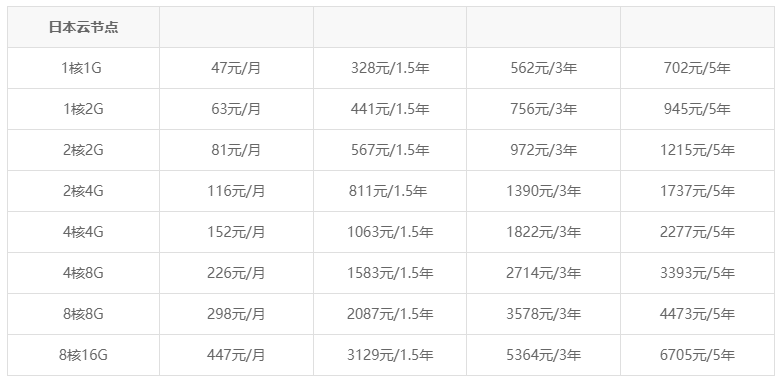Click the 567元/1.5年 cell

(x=390, y=150)
